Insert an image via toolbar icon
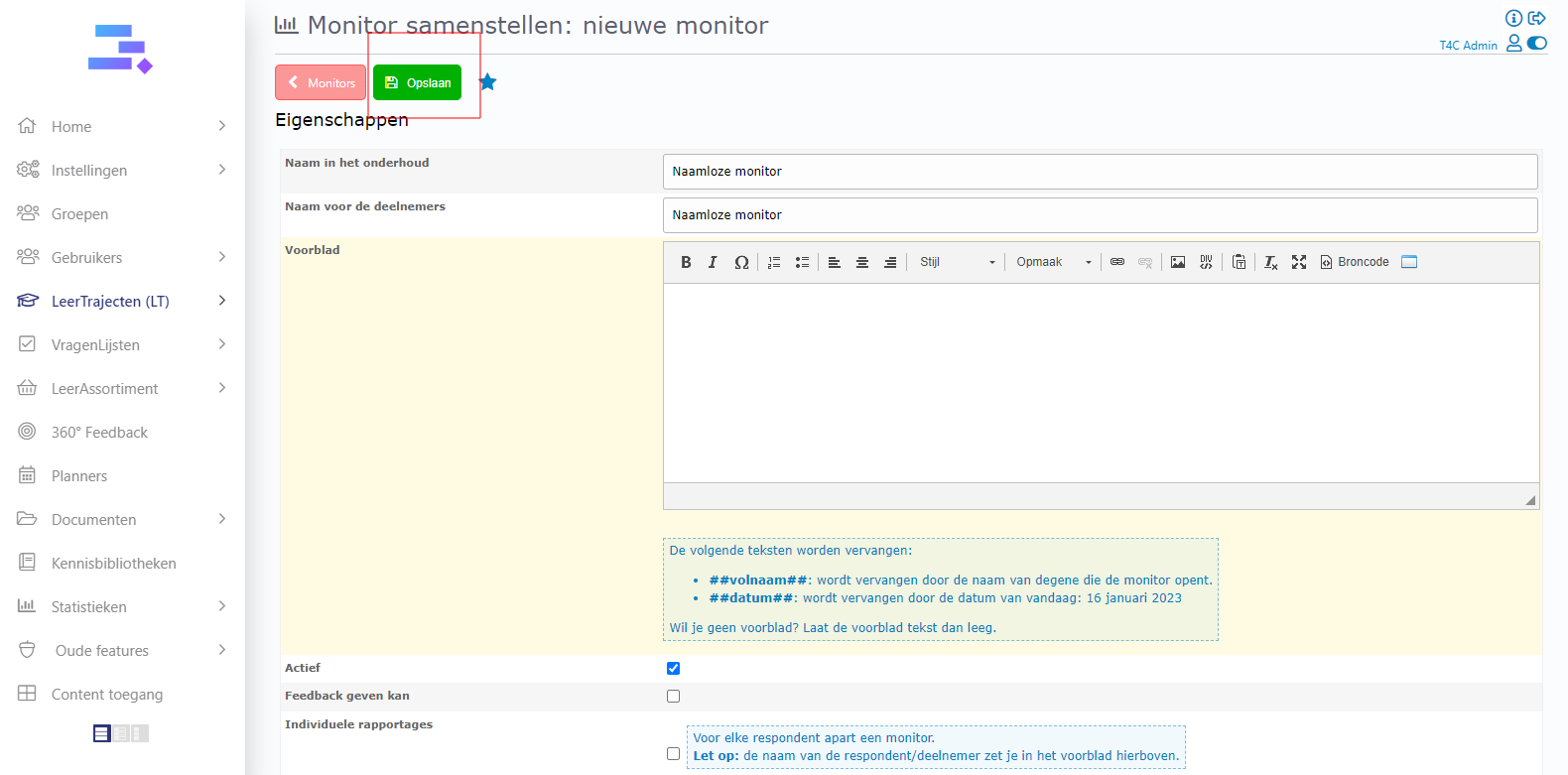This screenshot has width=1568, height=775. click(1178, 262)
